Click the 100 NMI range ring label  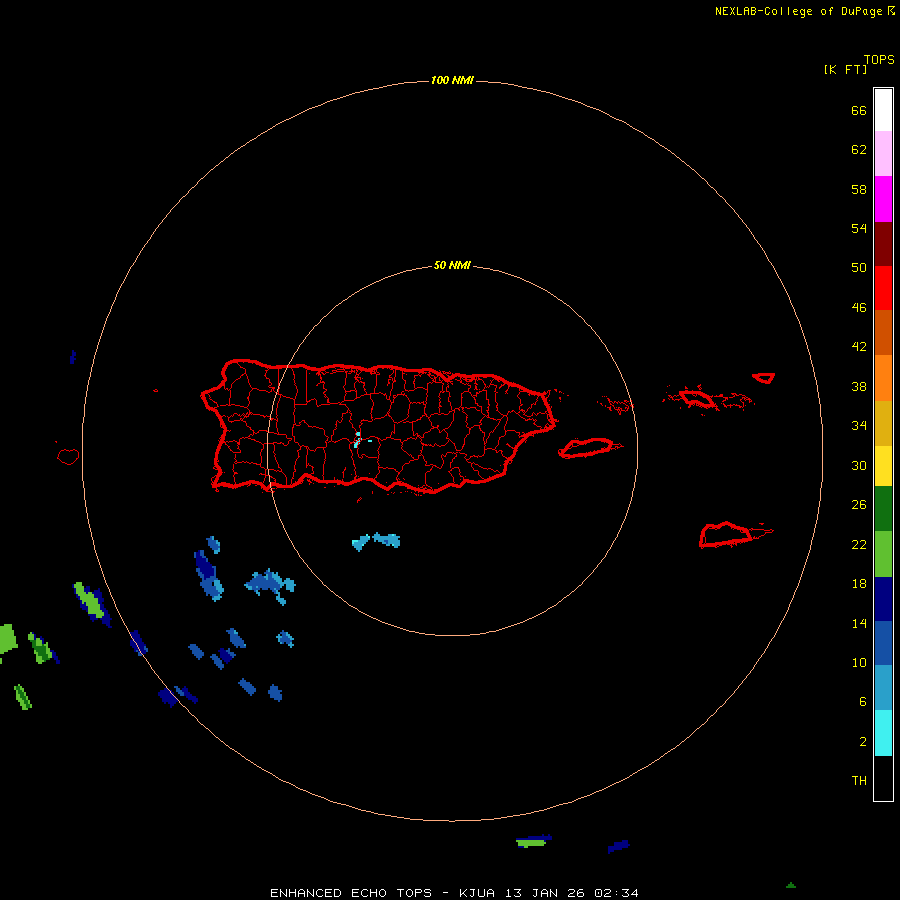click(x=452, y=80)
